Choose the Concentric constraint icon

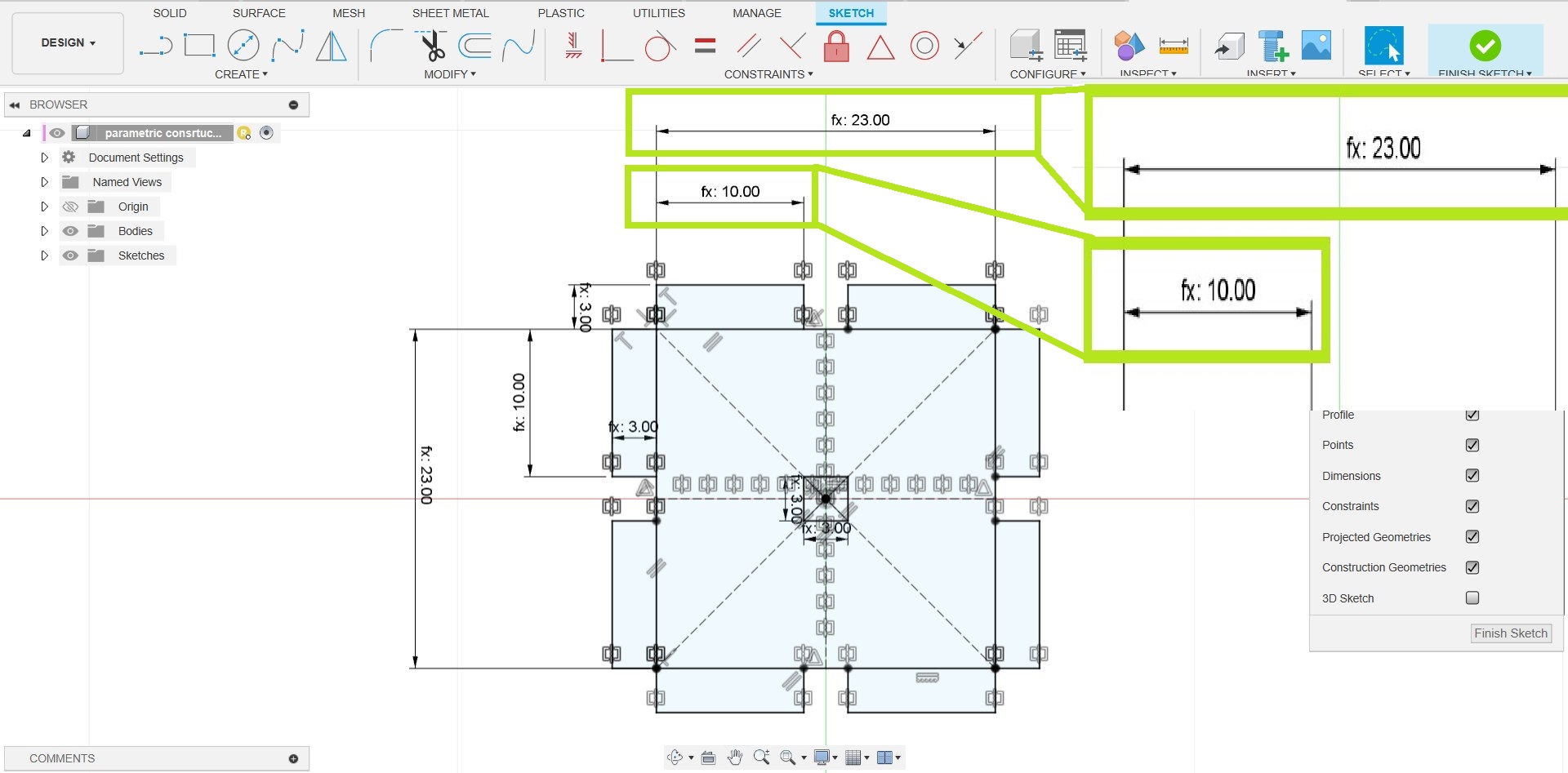(x=924, y=46)
